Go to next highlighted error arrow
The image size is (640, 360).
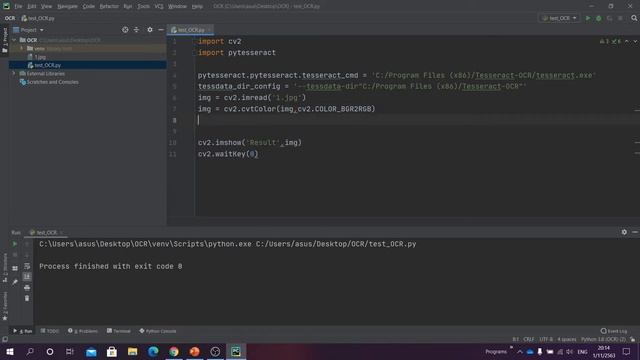[635, 41]
